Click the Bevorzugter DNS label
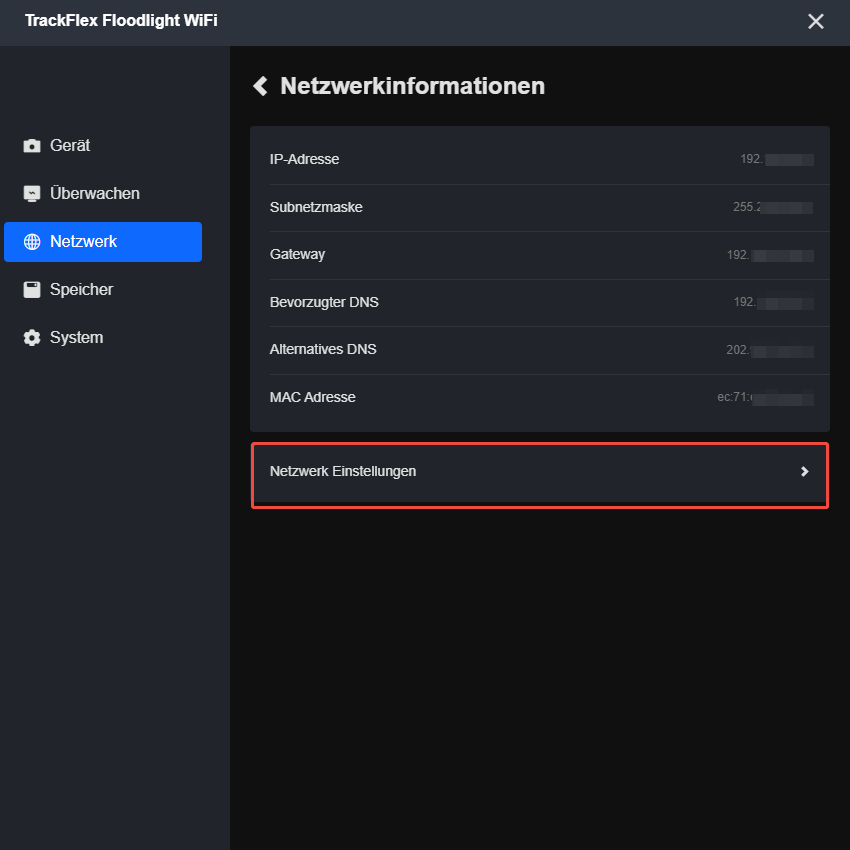The width and height of the screenshot is (850, 850). click(324, 302)
